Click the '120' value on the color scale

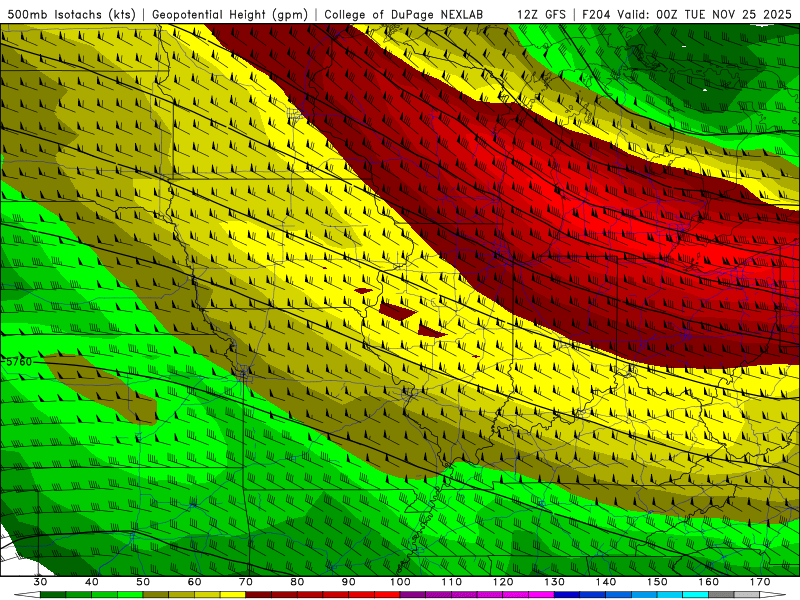[x=503, y=582]
